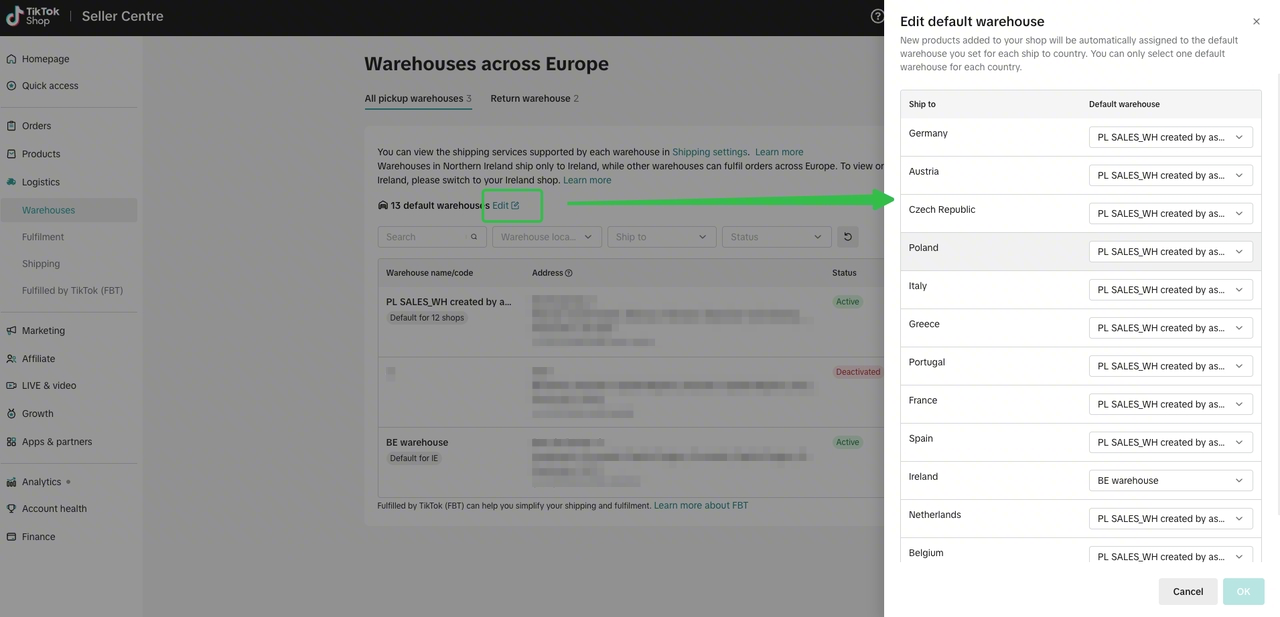Click the Analytics chart icon

click(x=12, y=482)
